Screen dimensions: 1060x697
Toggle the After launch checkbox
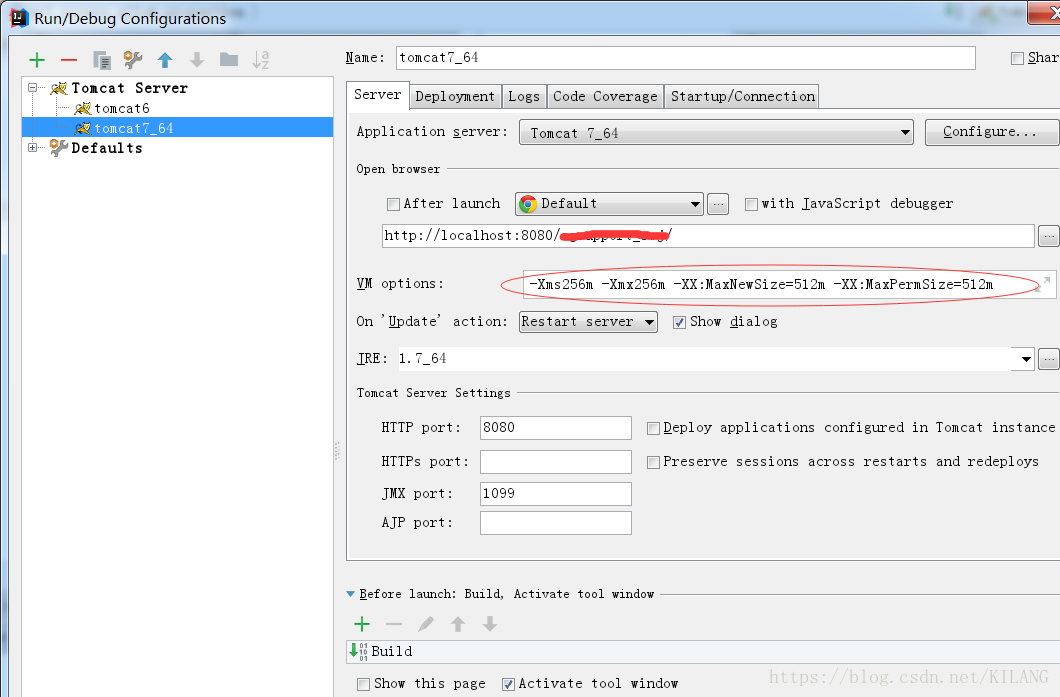393,204
